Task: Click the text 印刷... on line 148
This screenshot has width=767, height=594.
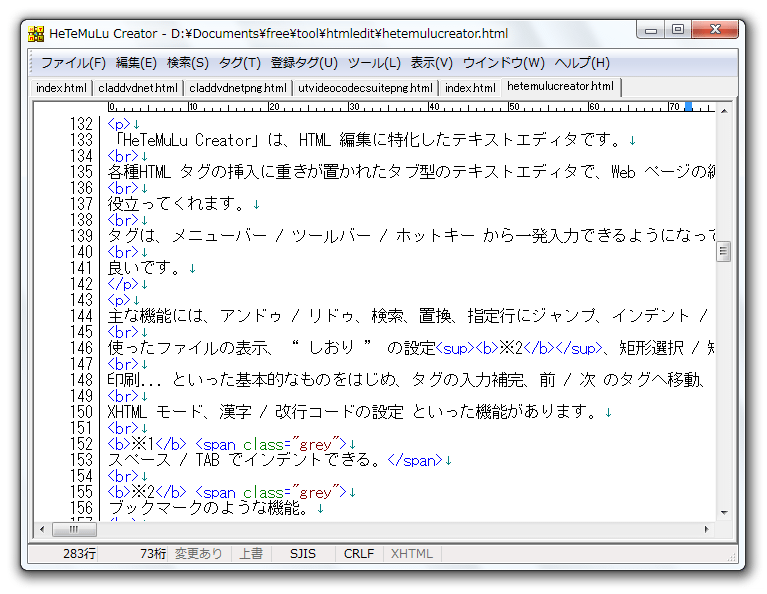Action: click(134, 380)
